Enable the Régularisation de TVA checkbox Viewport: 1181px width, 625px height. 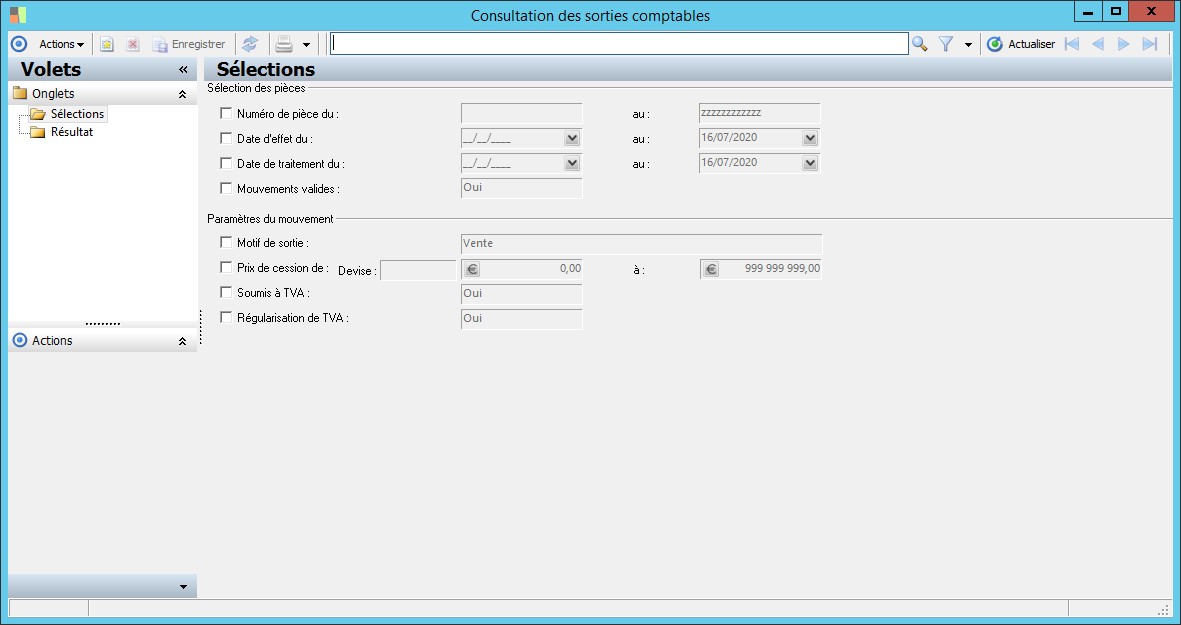click(226, 317)
